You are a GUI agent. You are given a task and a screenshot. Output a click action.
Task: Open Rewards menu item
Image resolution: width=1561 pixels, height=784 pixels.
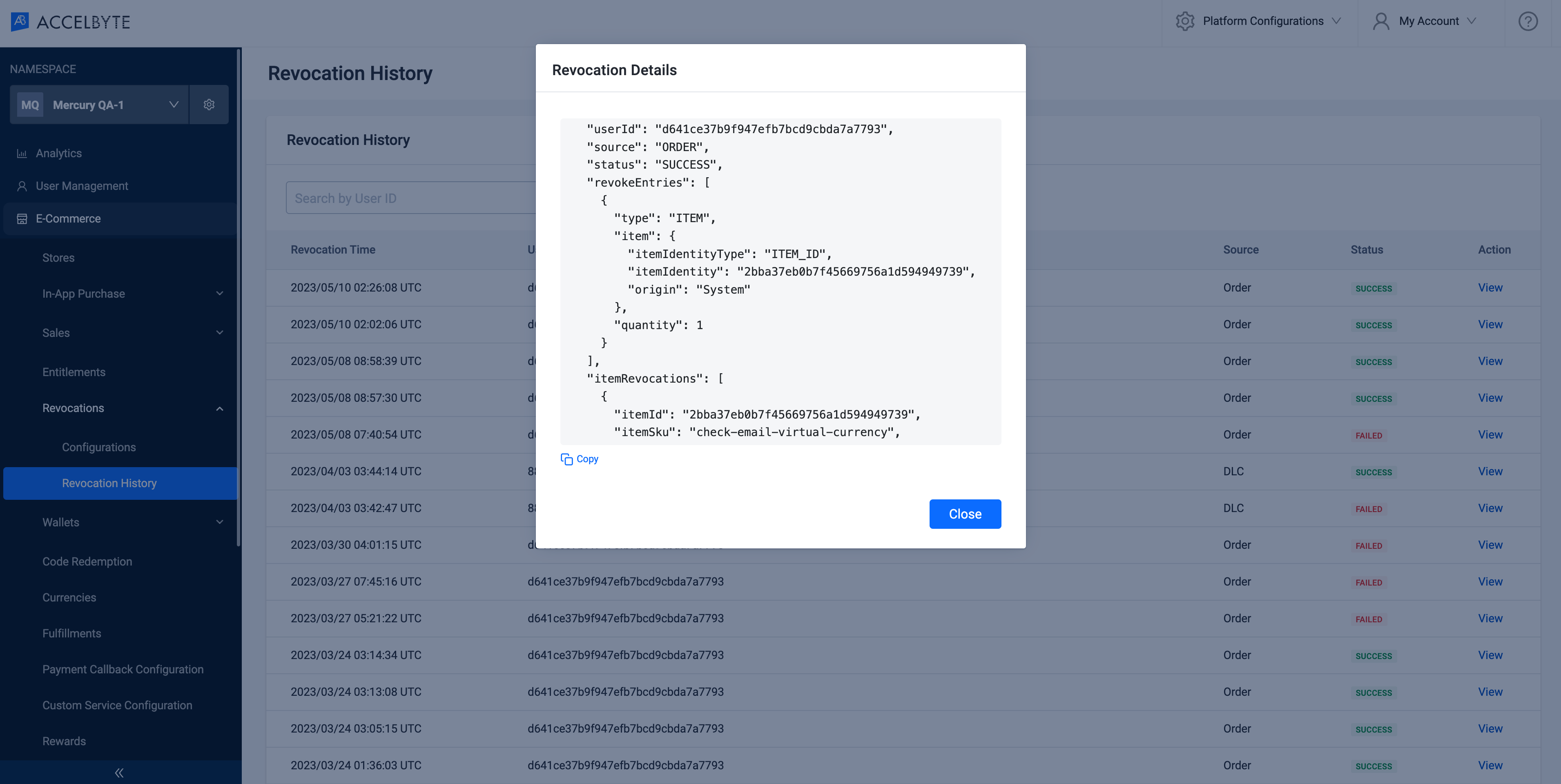point(64,741)
